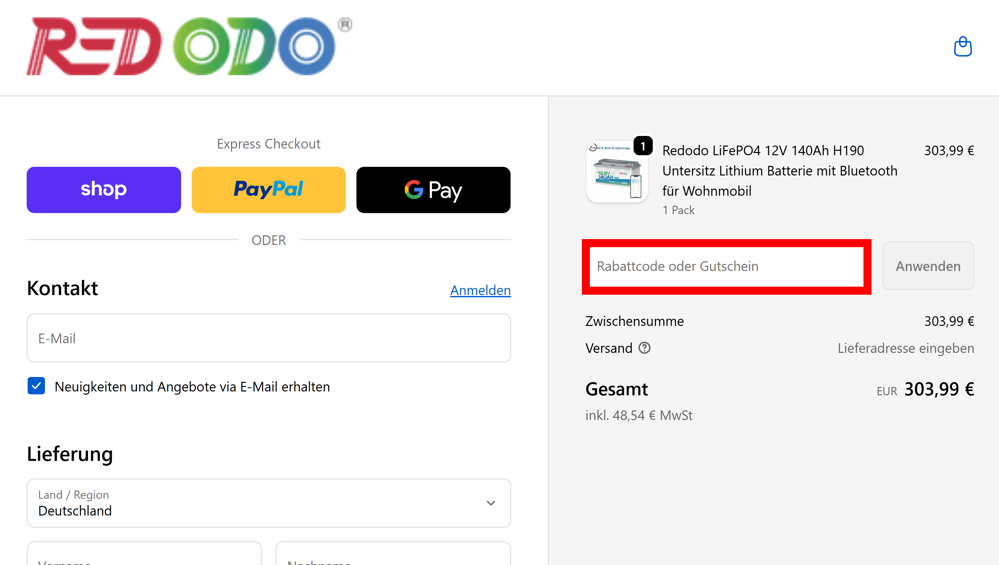Click the Gesamt total 303,99 € amount

pyautogui.click(x=939, y=389)
